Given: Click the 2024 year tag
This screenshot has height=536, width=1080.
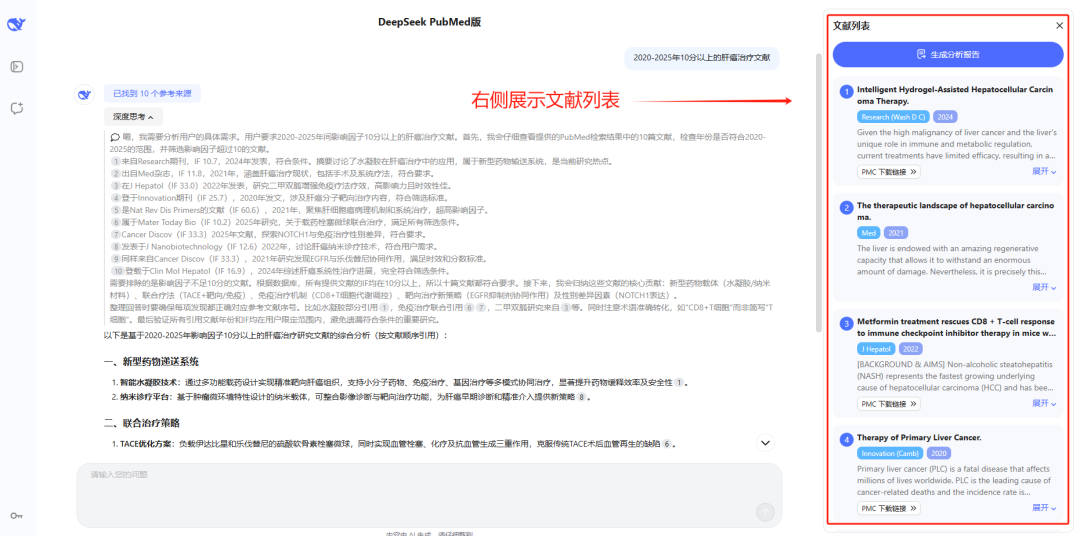Looking at the screenshot, I should [945, 117].
